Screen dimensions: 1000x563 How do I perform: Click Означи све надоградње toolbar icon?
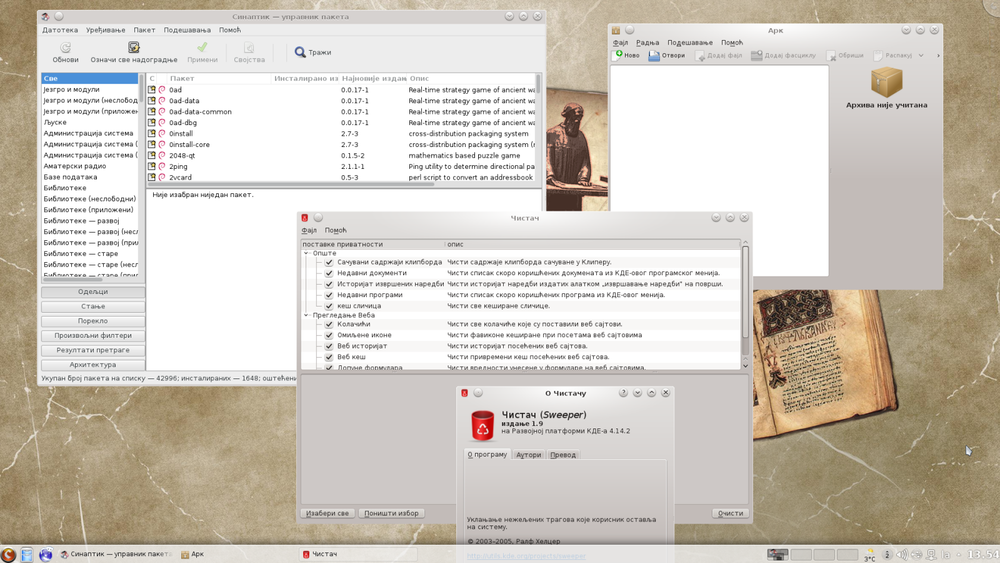tap(133, 47)
